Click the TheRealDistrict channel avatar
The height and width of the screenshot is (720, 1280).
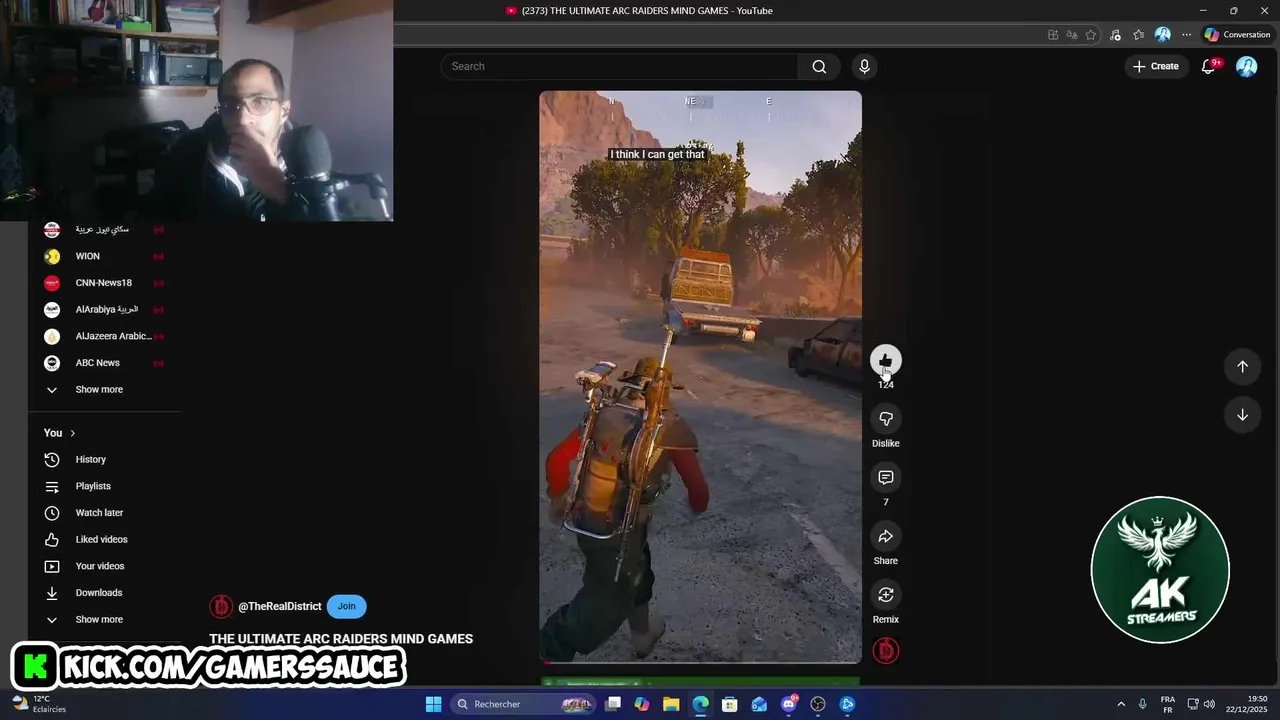221,606
